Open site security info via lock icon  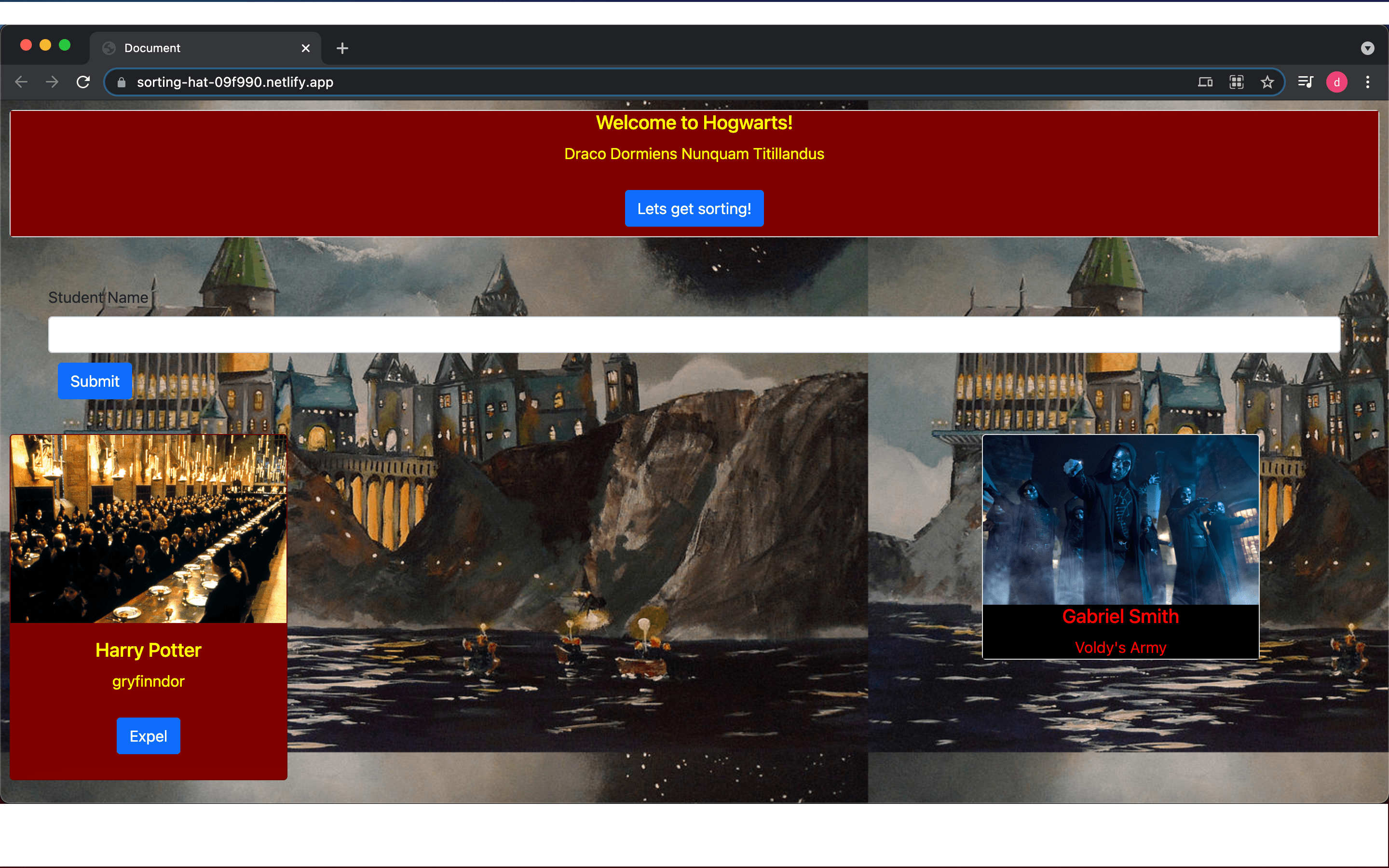pyautogui.click(x=121, y=82)
